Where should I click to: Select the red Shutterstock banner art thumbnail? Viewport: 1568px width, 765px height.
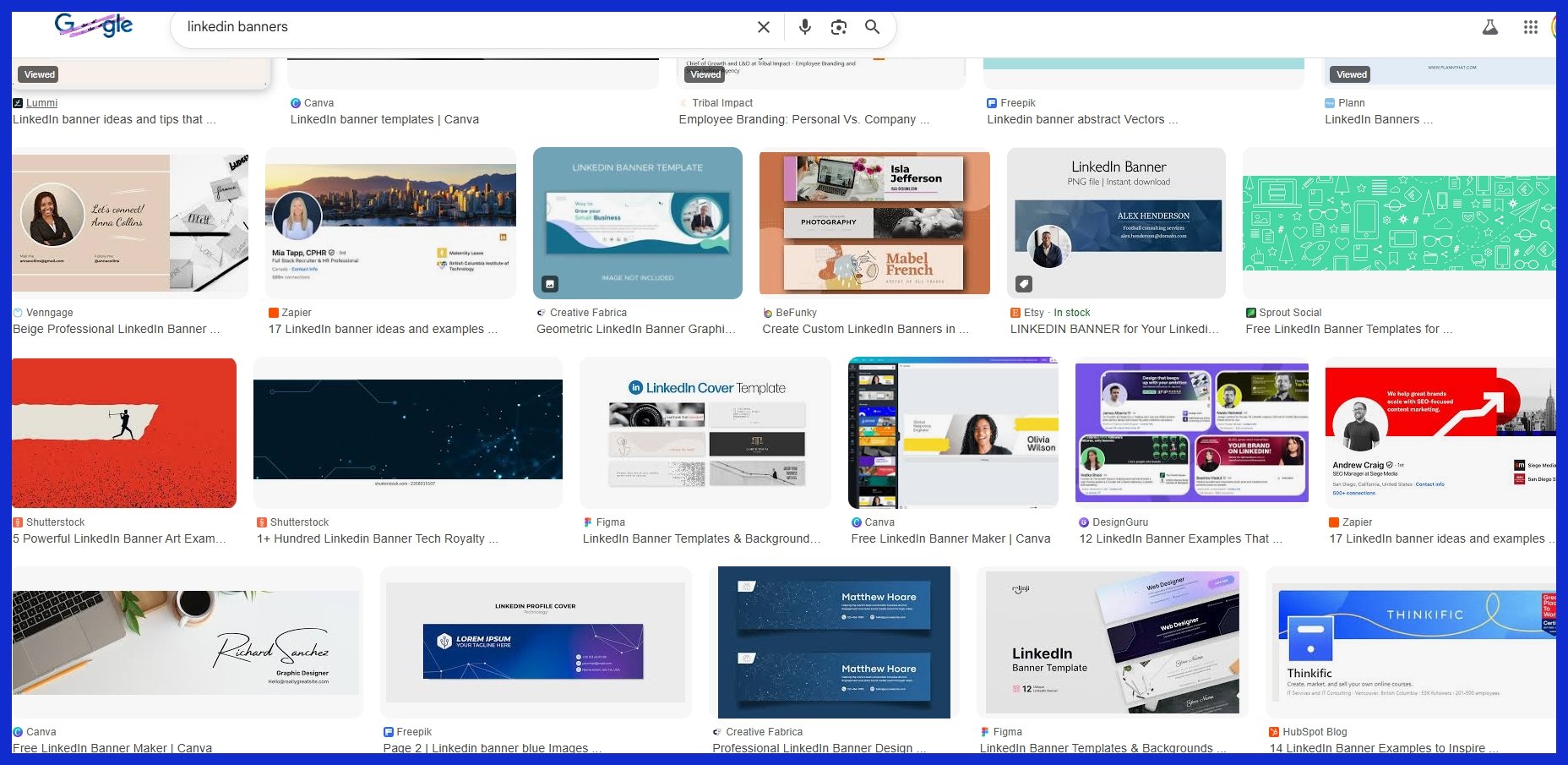pos(124,433)
